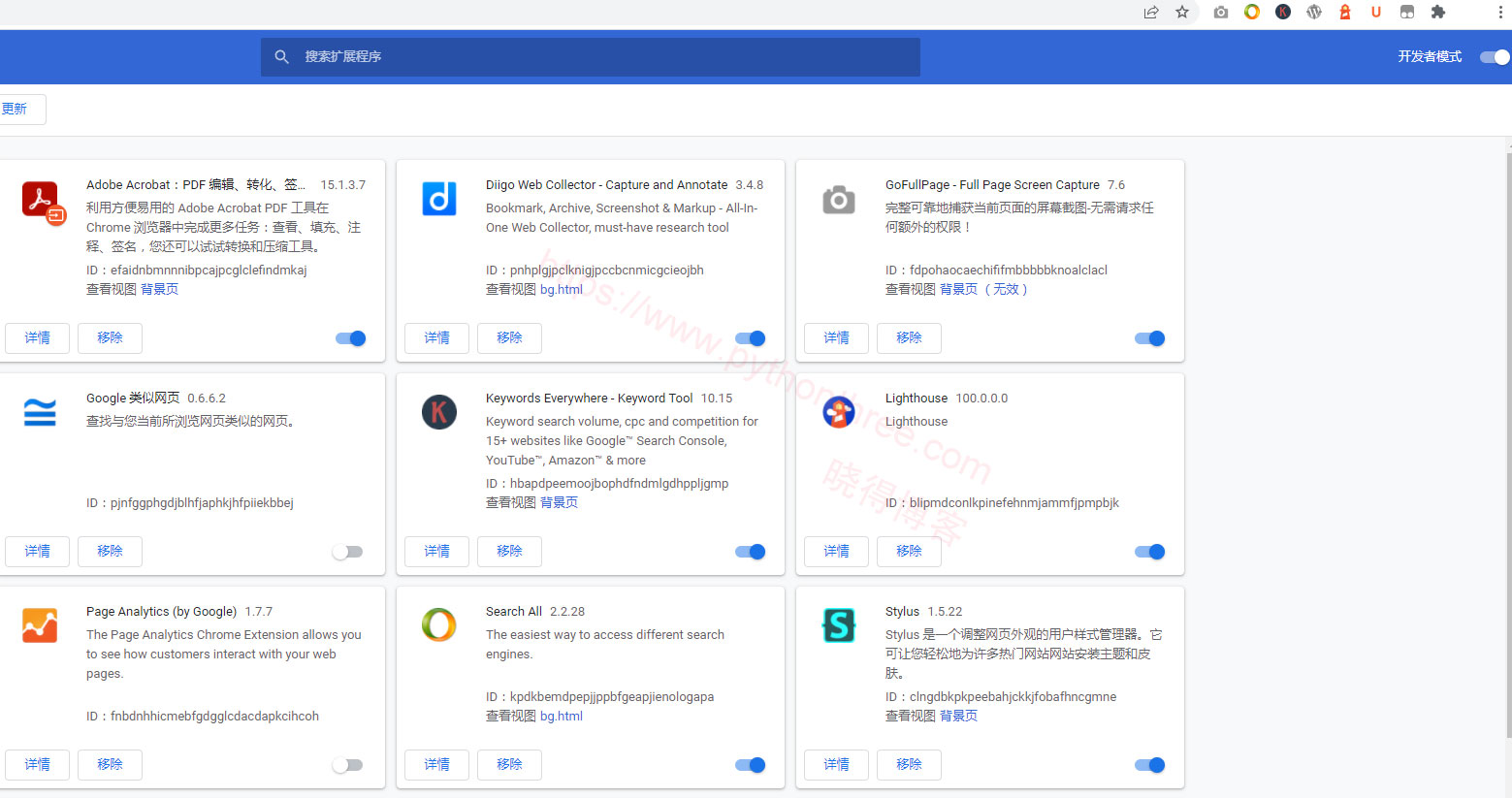The width and height of the screenshot is (1512, 798).
Task: Open GoFullPage 背景页 (无效) link
Action: click(x=983, y=289)
